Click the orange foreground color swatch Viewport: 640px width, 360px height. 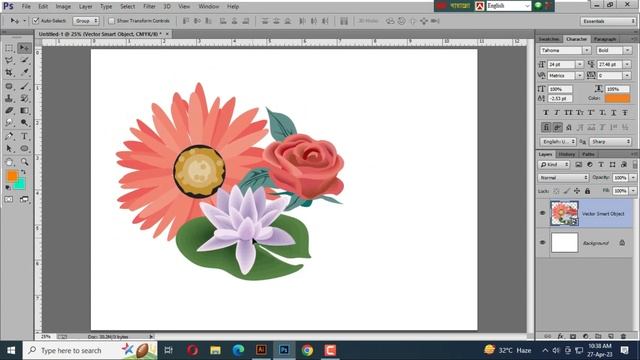[12, 176]
